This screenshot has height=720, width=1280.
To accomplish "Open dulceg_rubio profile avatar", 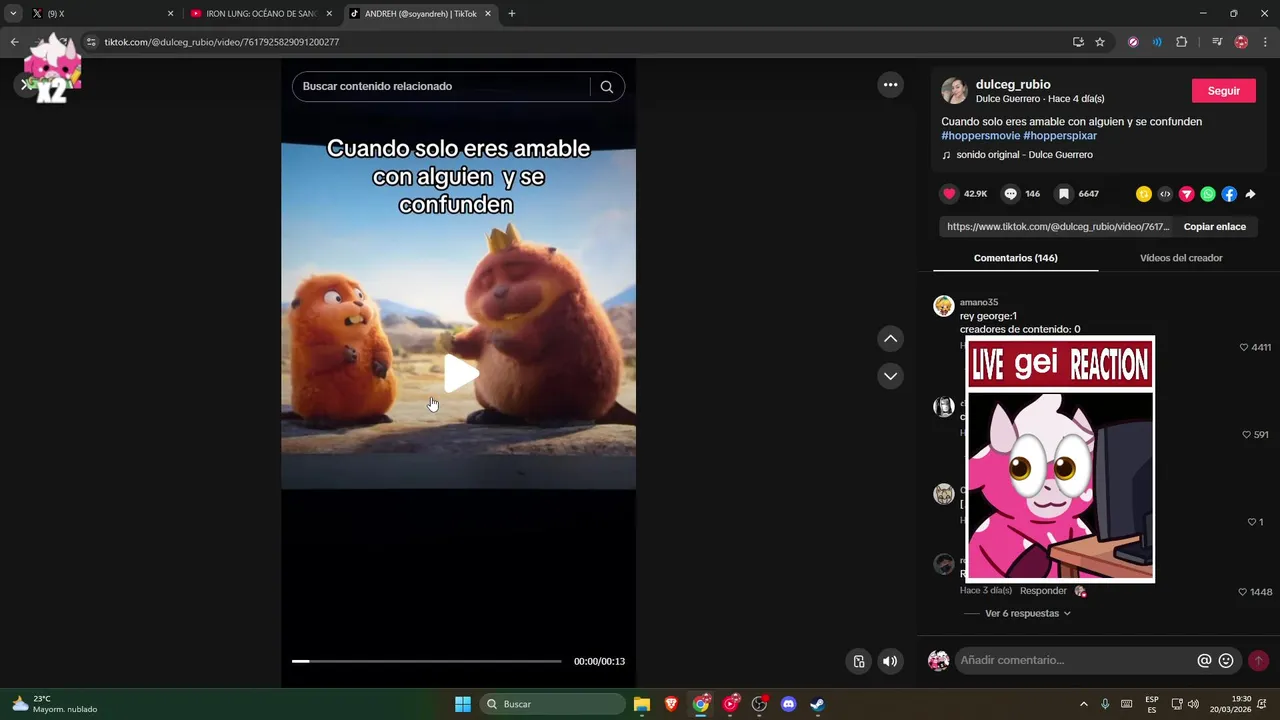I will point(954,91).
